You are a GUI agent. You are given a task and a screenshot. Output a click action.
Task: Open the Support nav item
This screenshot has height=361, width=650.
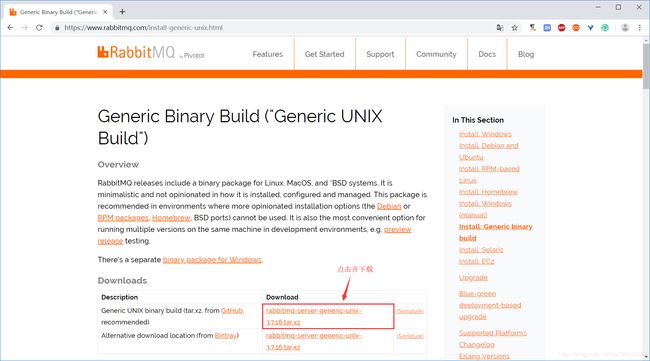[380, 54]
